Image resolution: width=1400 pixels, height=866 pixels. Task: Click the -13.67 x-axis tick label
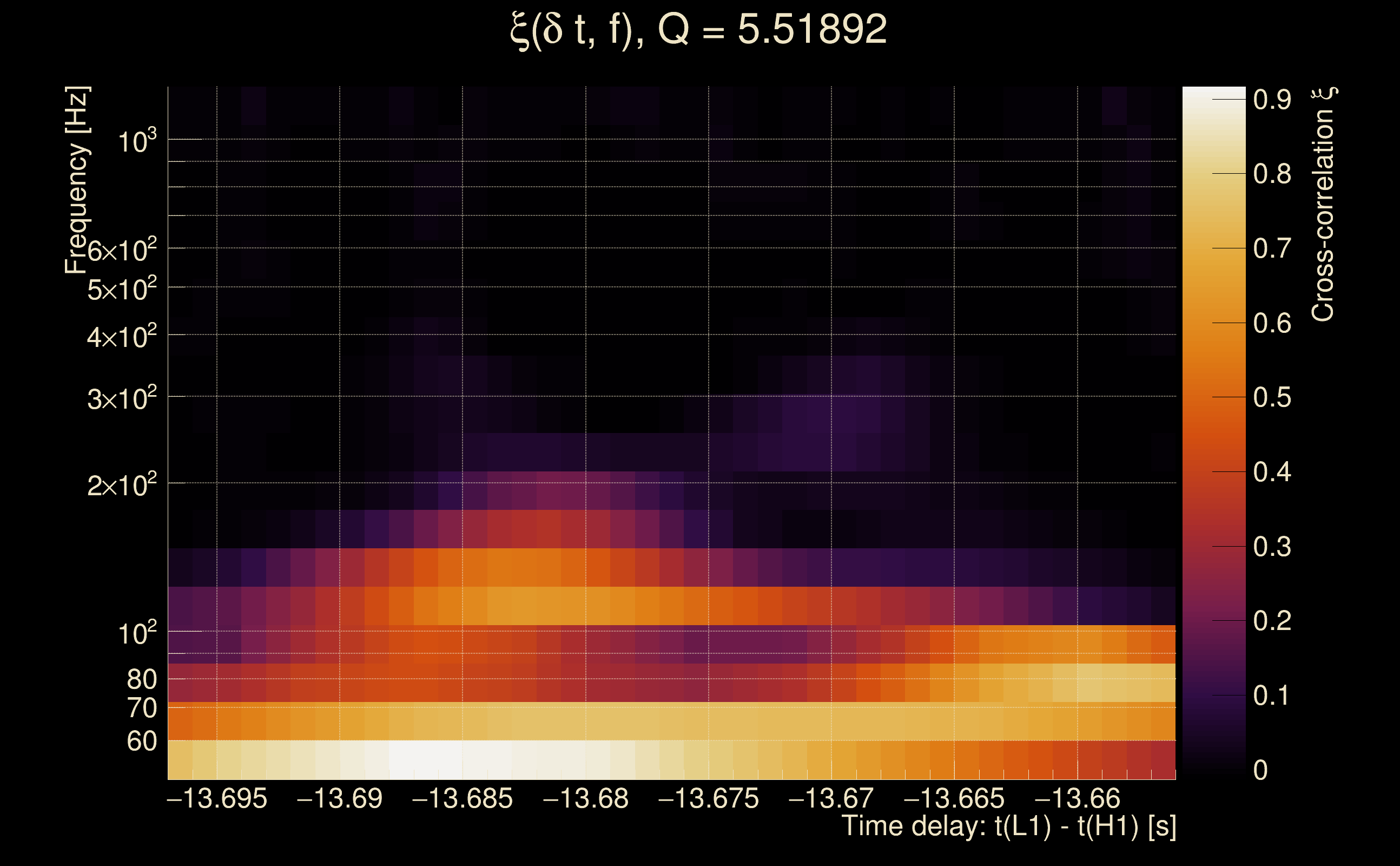(831, 798)
